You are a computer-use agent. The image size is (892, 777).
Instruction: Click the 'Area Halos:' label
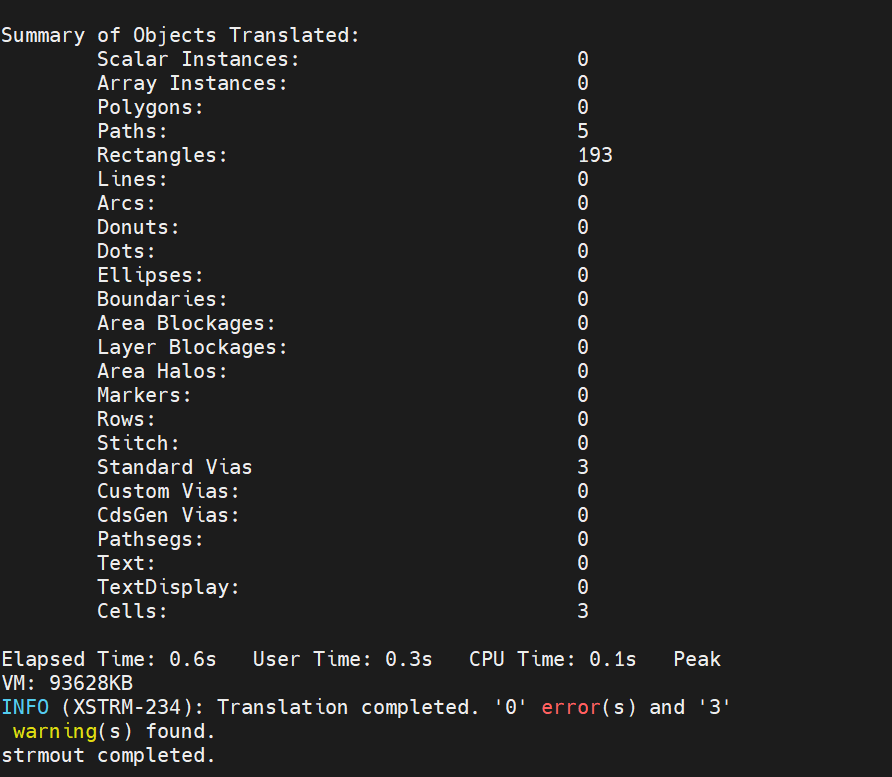162,371
